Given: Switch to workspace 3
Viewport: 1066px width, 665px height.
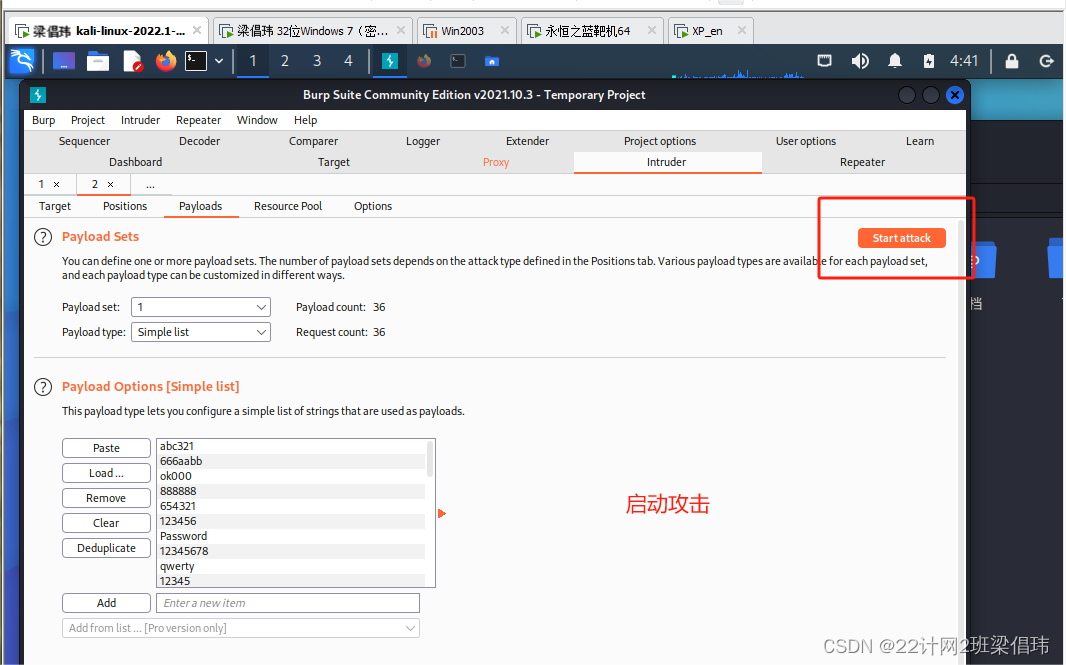Looking at the screenshot, I should [x=317, y=61].
